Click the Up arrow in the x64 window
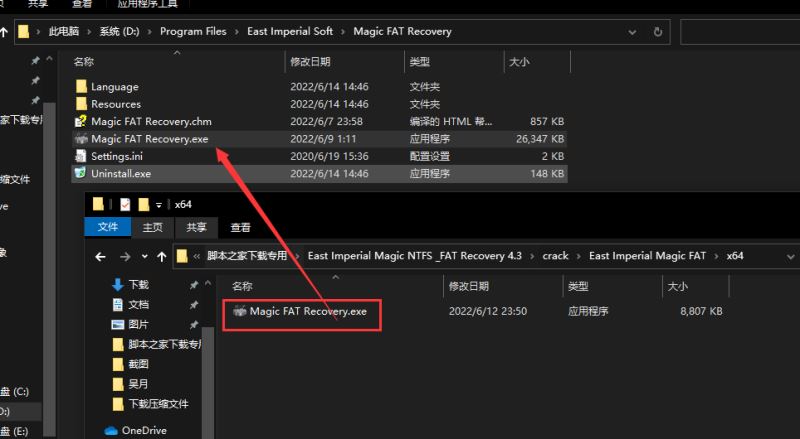The width and height of the screenshot is (800, 439). pos(162,256)
